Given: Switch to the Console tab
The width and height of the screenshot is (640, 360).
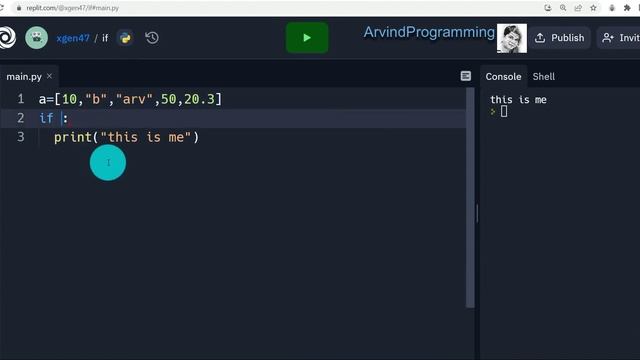Looking at the screenshot, I should click(503, 77).
